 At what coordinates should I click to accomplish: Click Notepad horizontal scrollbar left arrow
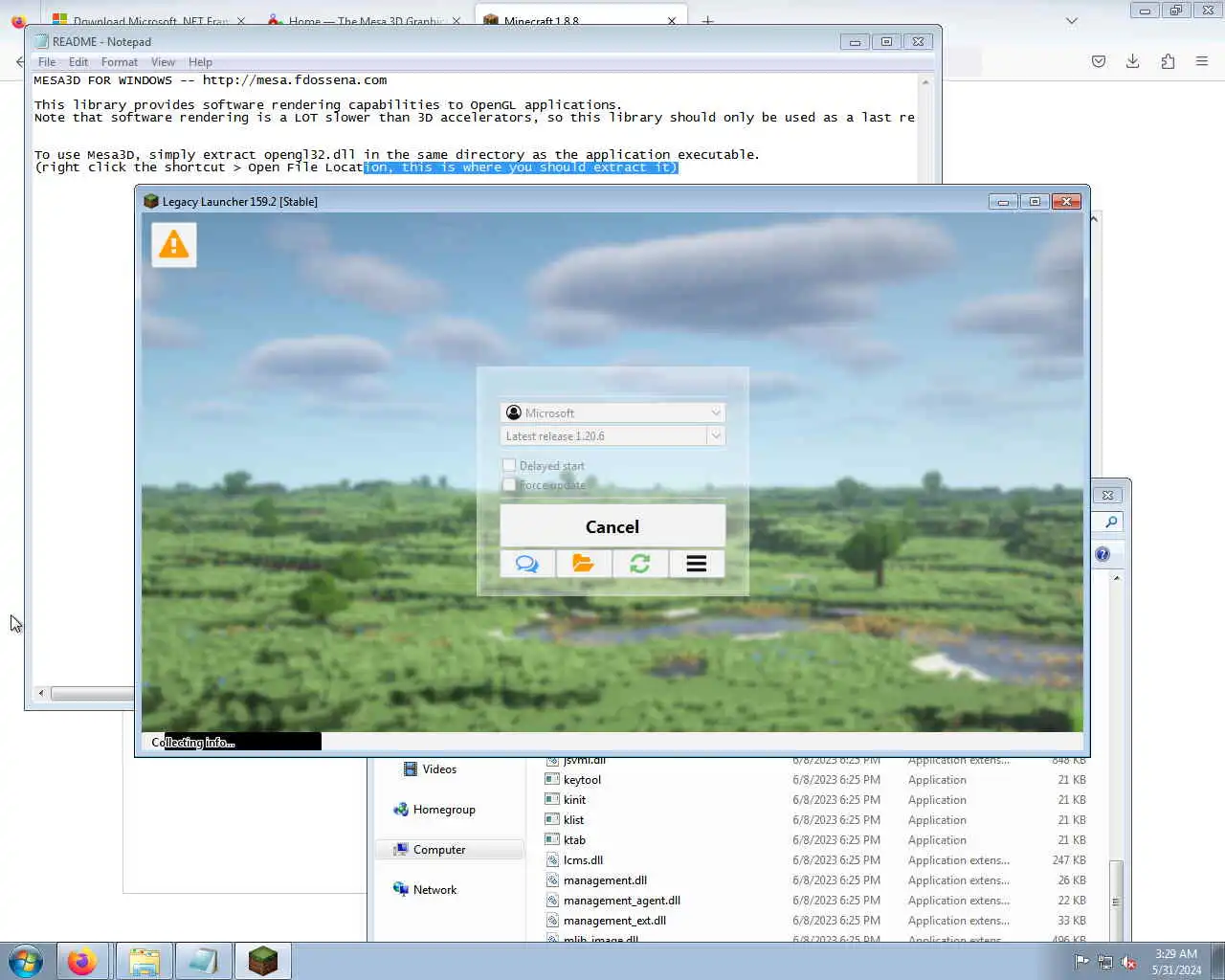coord(40,693)
